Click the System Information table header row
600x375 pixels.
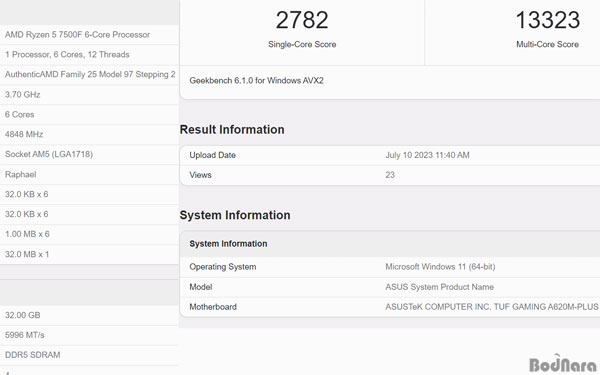pyautogui.click(x=390, y=244)
